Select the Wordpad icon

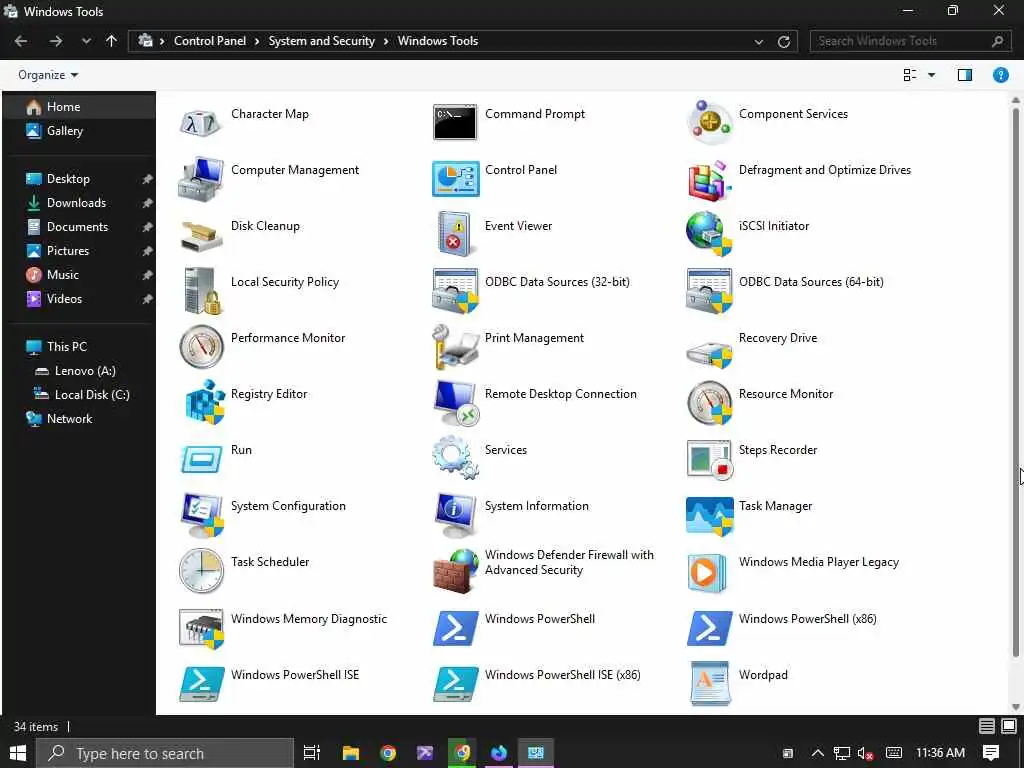pyautogui.click(x=709, y=684)
